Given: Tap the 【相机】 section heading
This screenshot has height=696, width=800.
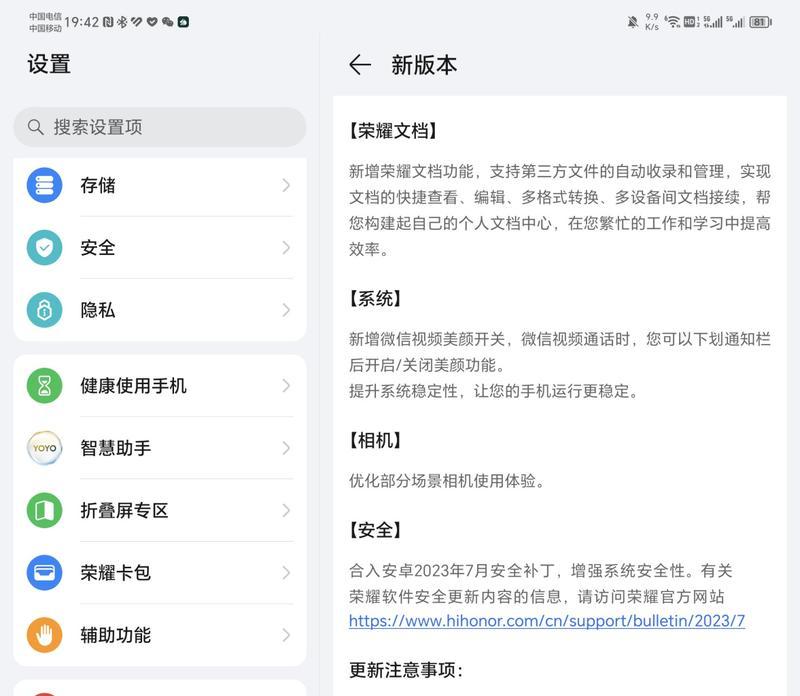Looking at the screenshot, I should click(375, 440).
